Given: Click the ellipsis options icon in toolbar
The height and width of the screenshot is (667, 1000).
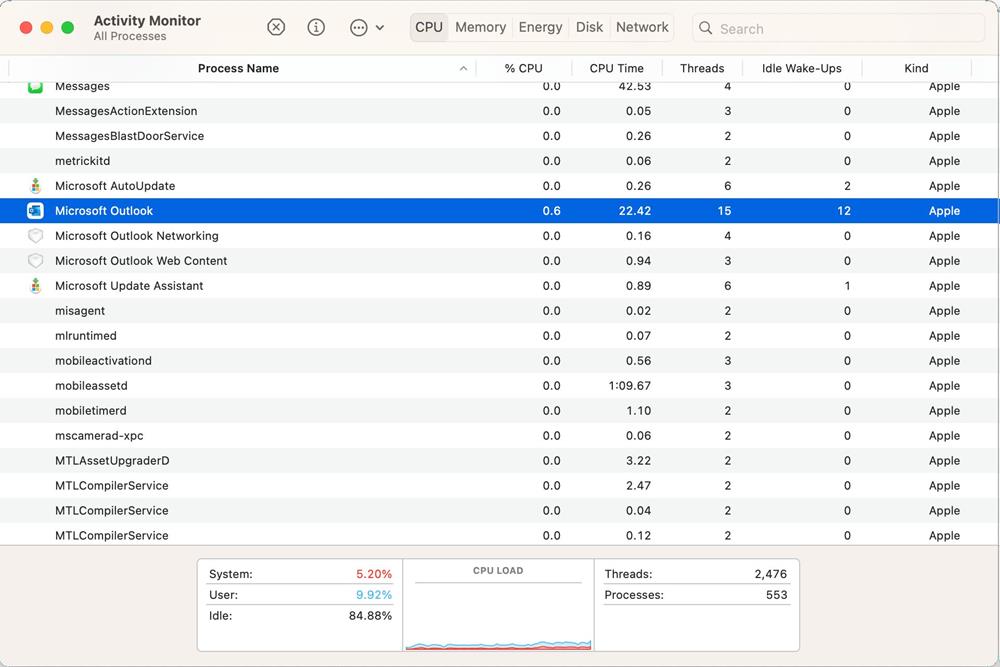Looking at the screenshot, I should coord(358,27).
